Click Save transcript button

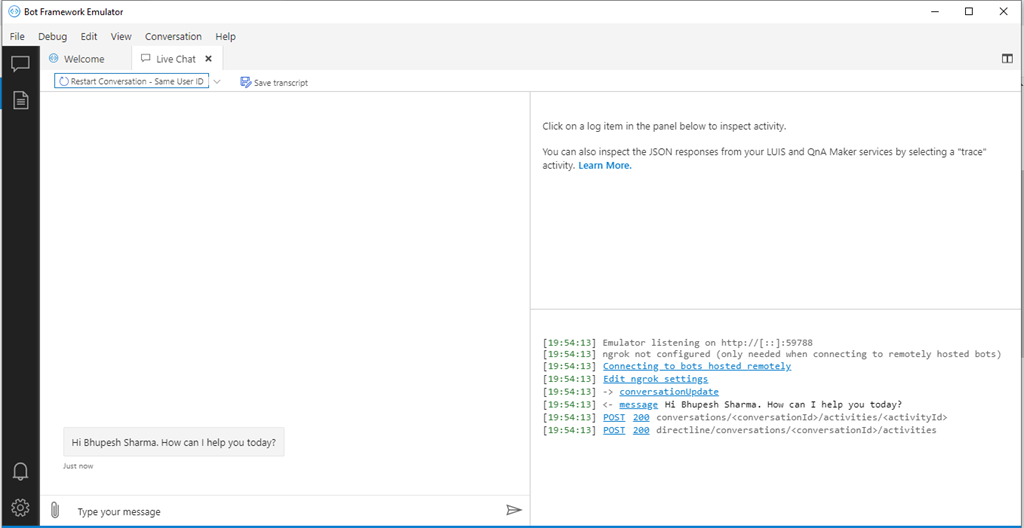tap(274, 82)
